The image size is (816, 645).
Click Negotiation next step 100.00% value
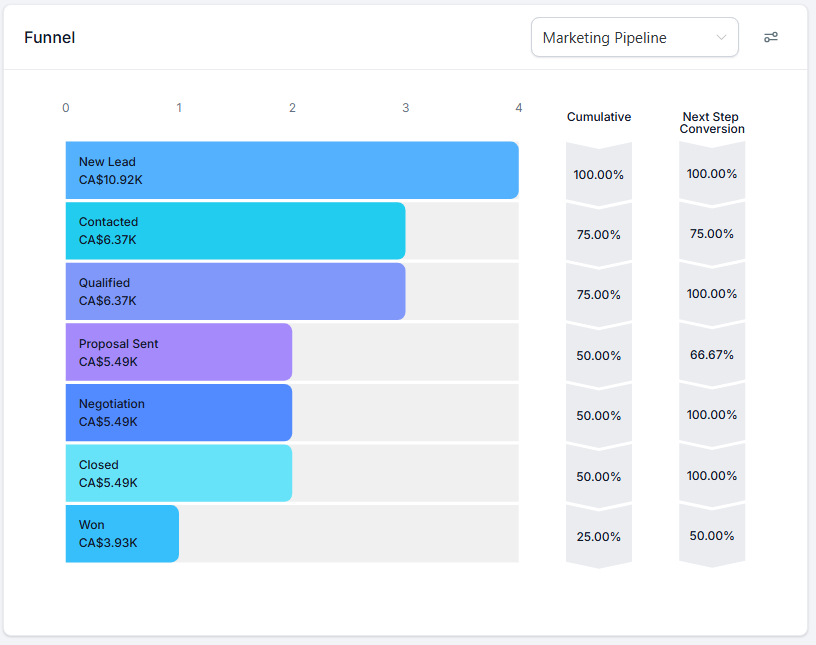711,414
